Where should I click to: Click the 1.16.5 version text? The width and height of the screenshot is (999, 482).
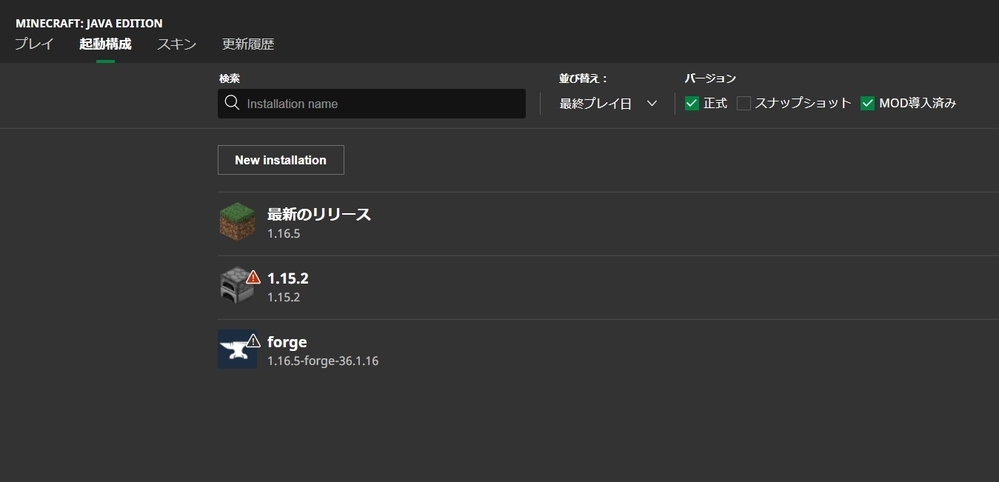tap(284, 234)
